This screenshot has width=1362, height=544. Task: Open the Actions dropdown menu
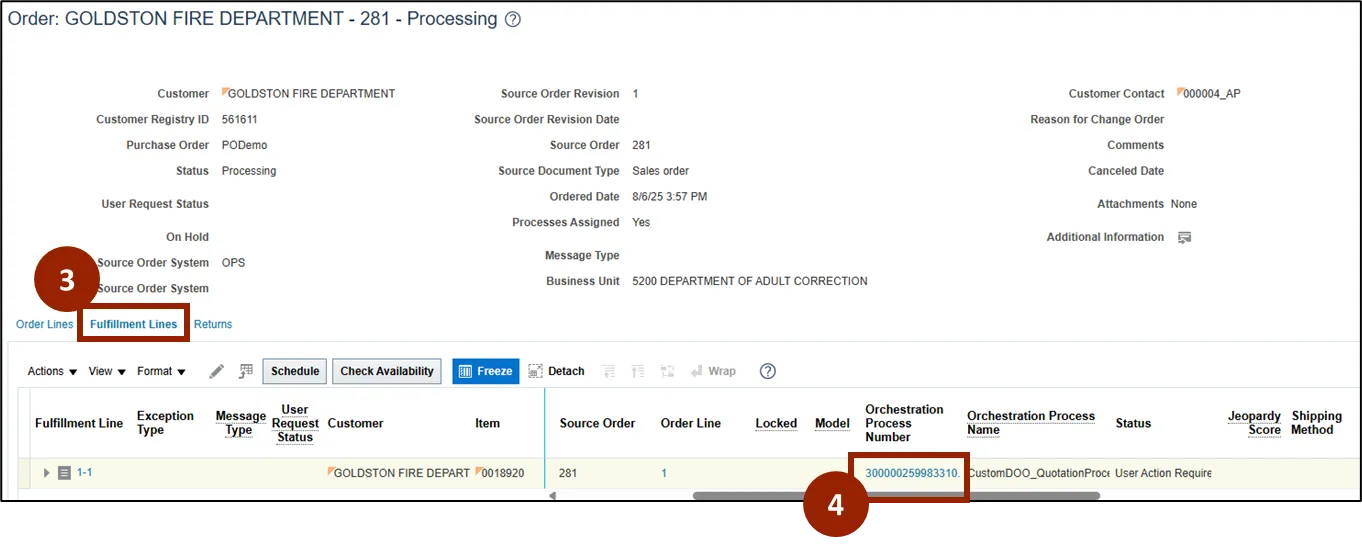coord(52,371)
